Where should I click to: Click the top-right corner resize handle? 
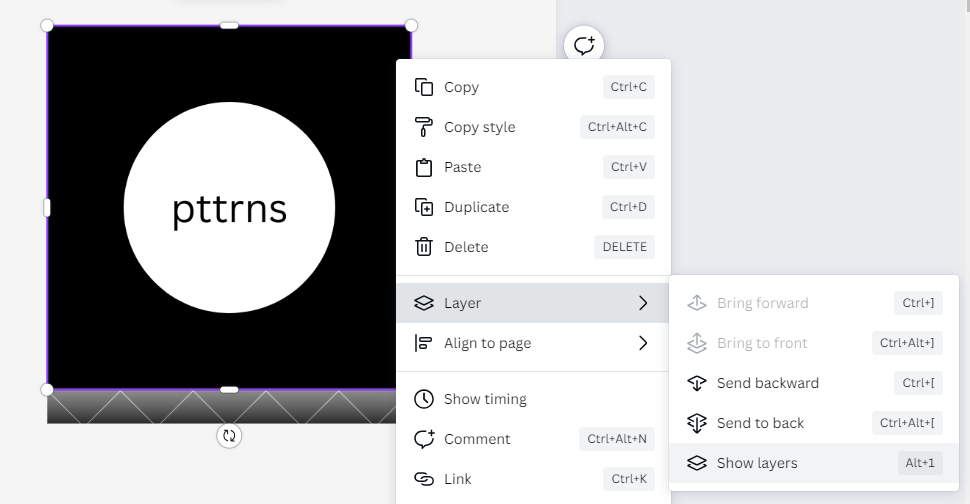pos(411,25)
